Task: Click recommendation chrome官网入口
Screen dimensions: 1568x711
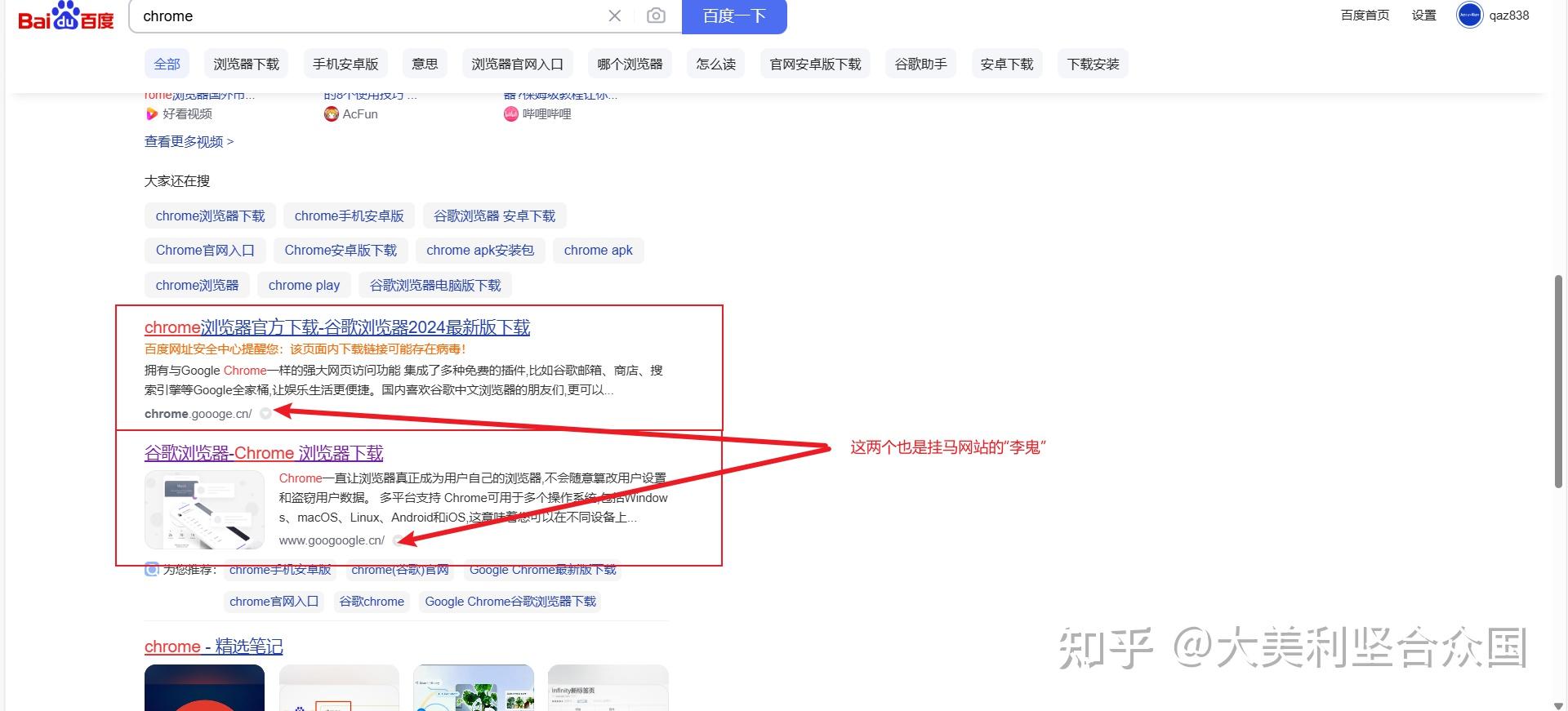Action: pyautogui.click(x=274, y=602)
